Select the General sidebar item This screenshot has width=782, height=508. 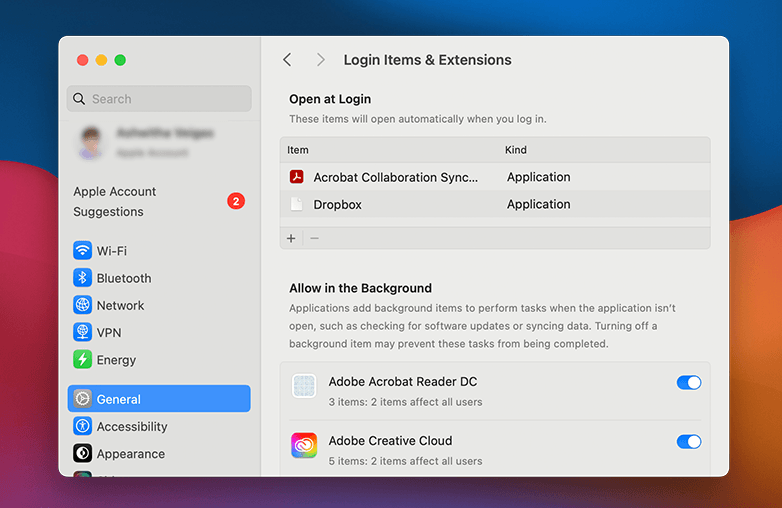[159, 399]
